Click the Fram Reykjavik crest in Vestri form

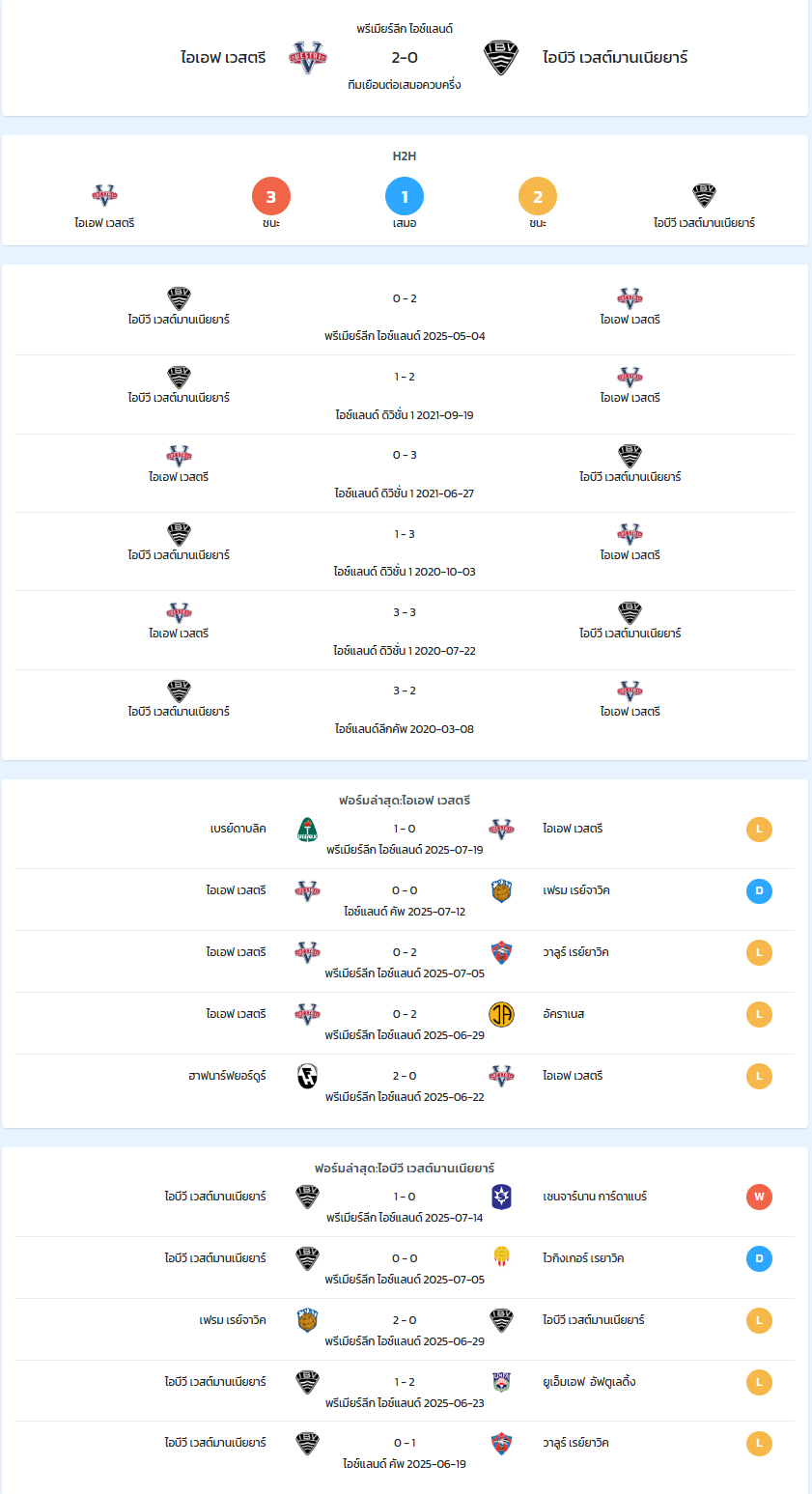[x=501, y=891]
